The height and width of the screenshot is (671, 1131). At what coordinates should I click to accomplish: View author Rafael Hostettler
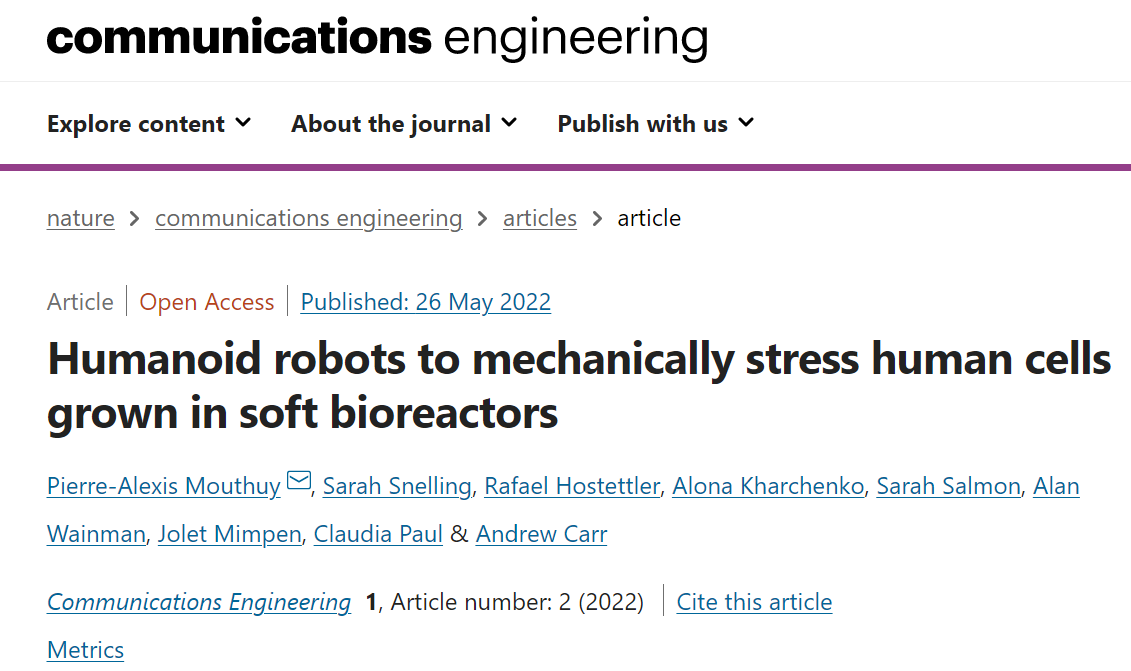(572, 486)
